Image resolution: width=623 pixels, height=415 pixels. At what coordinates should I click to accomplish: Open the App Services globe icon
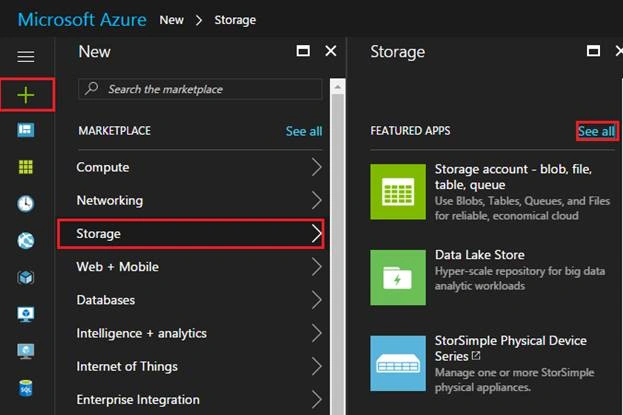(26, 240)
